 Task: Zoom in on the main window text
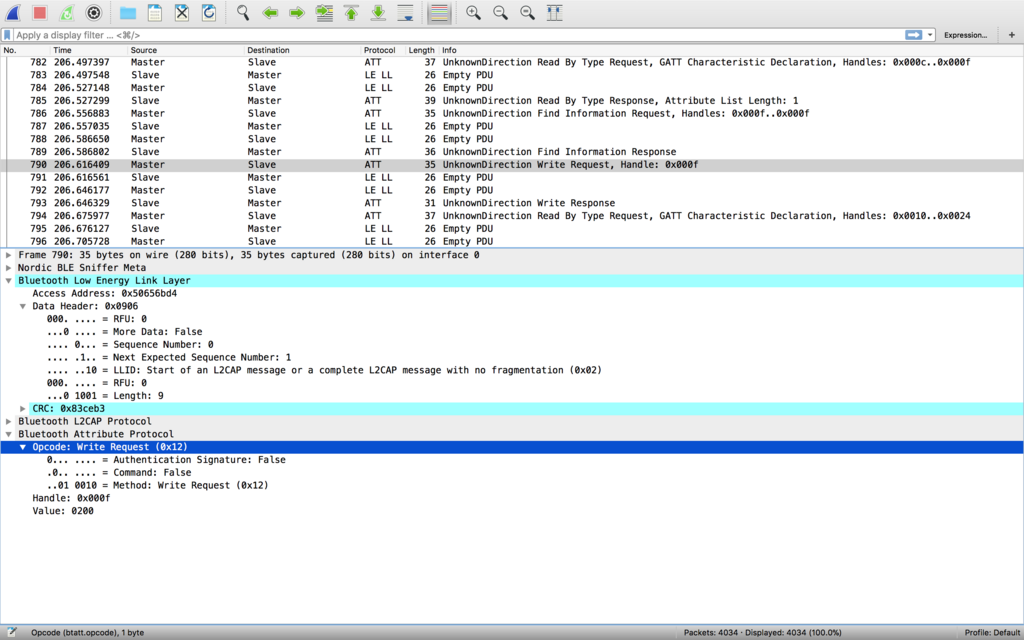[473, 12]
